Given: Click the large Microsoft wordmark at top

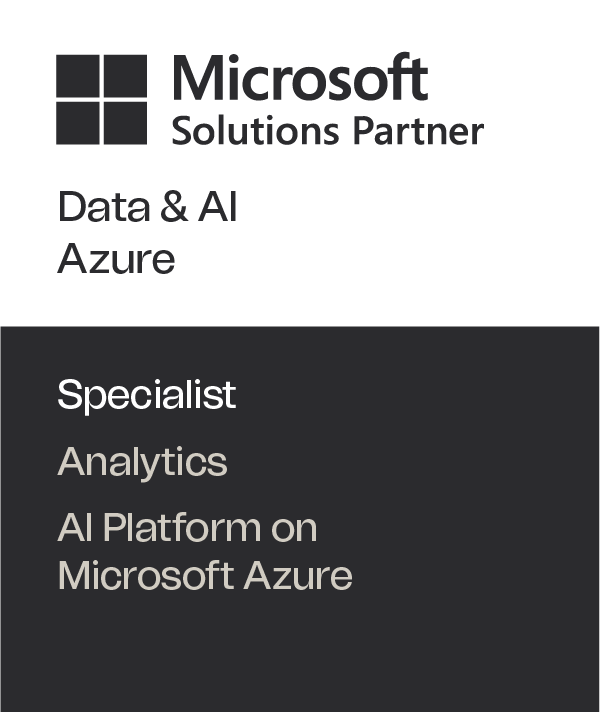Looking at the screenshot, I should point(300,78).
